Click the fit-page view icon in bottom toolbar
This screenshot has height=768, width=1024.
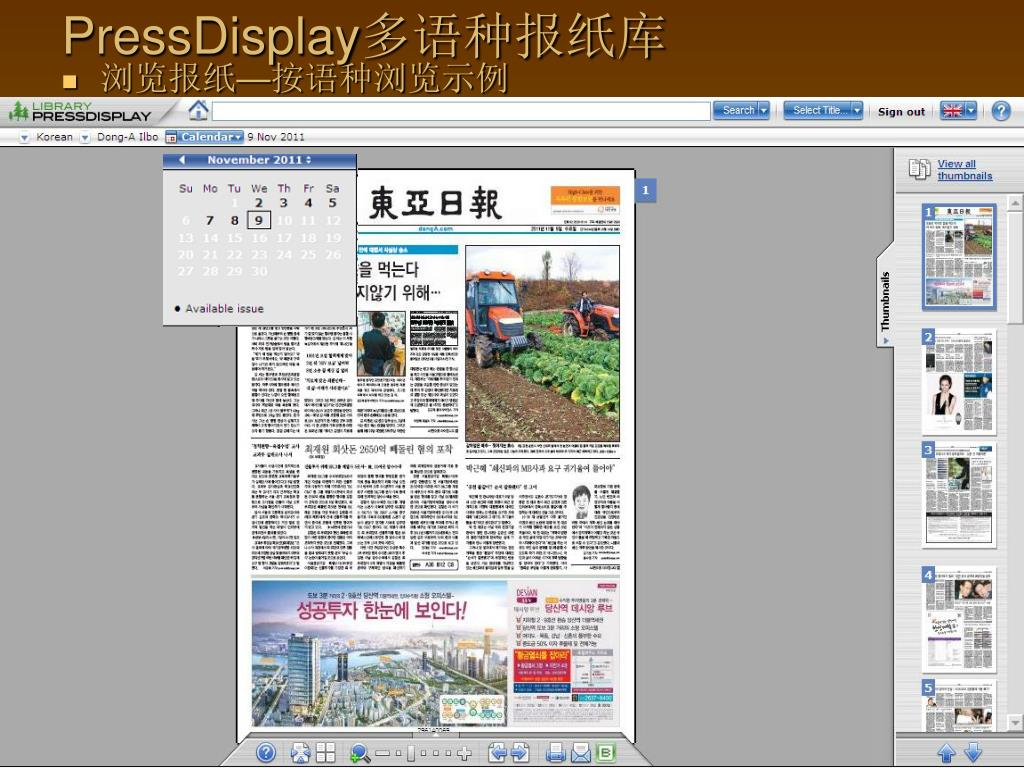300,753
